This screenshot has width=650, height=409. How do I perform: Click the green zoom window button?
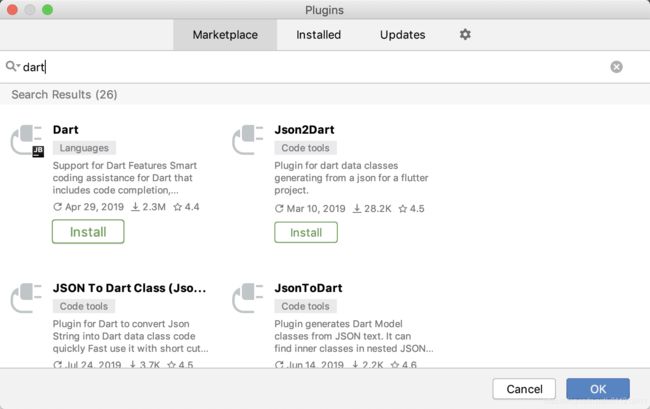click(48, 10)
